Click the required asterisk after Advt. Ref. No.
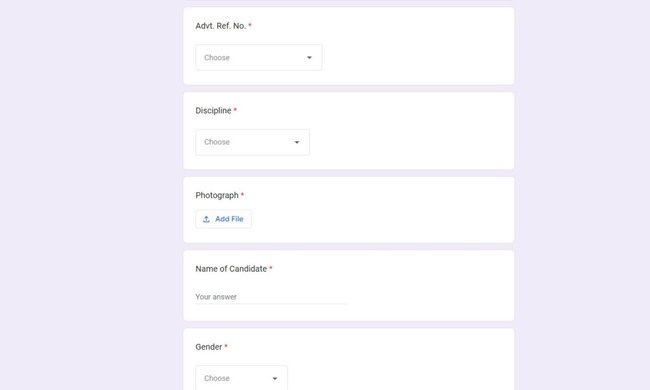 pyautogui.click(x=250, y=25)
